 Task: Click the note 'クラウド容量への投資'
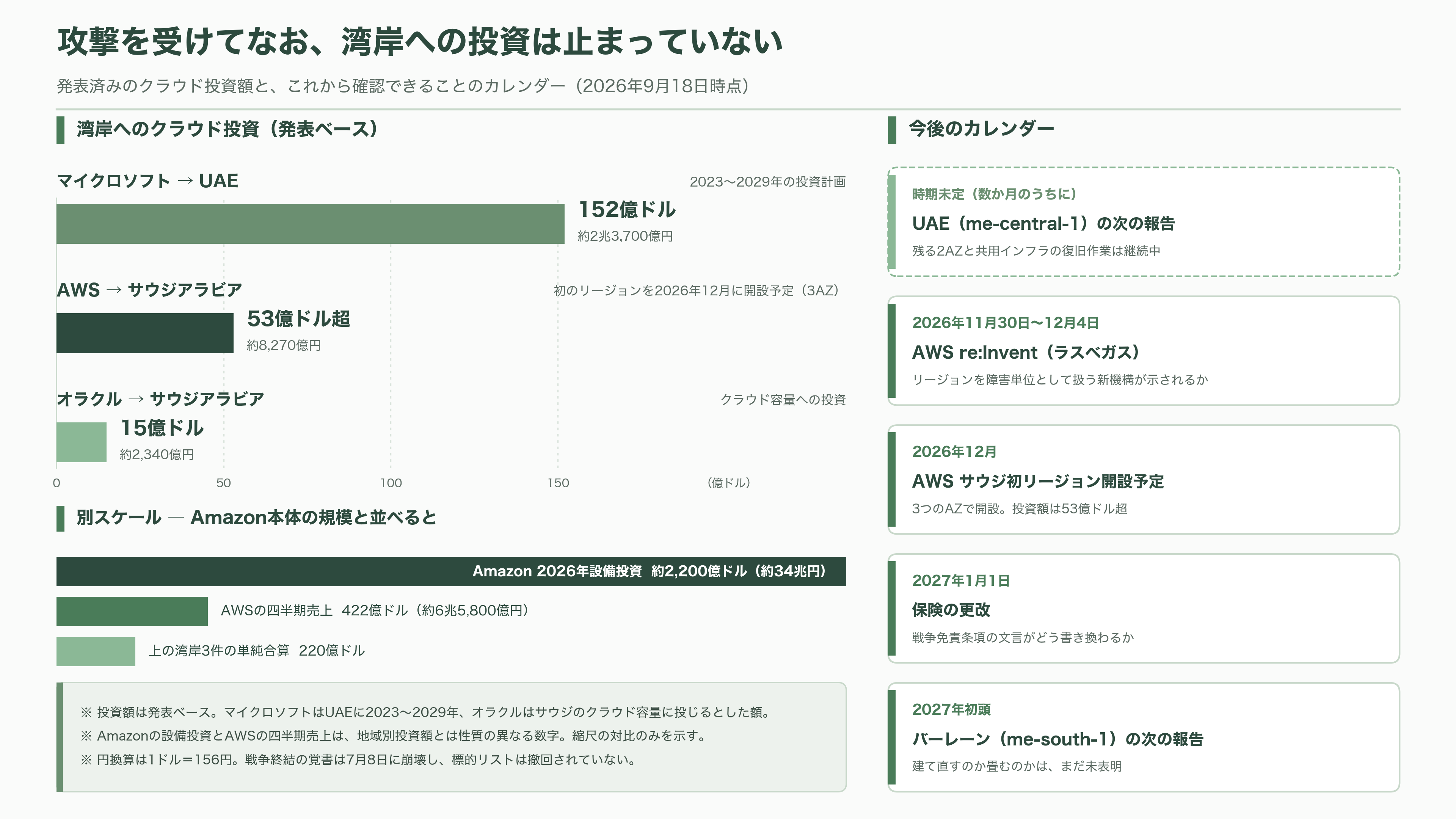pos(783,400)
